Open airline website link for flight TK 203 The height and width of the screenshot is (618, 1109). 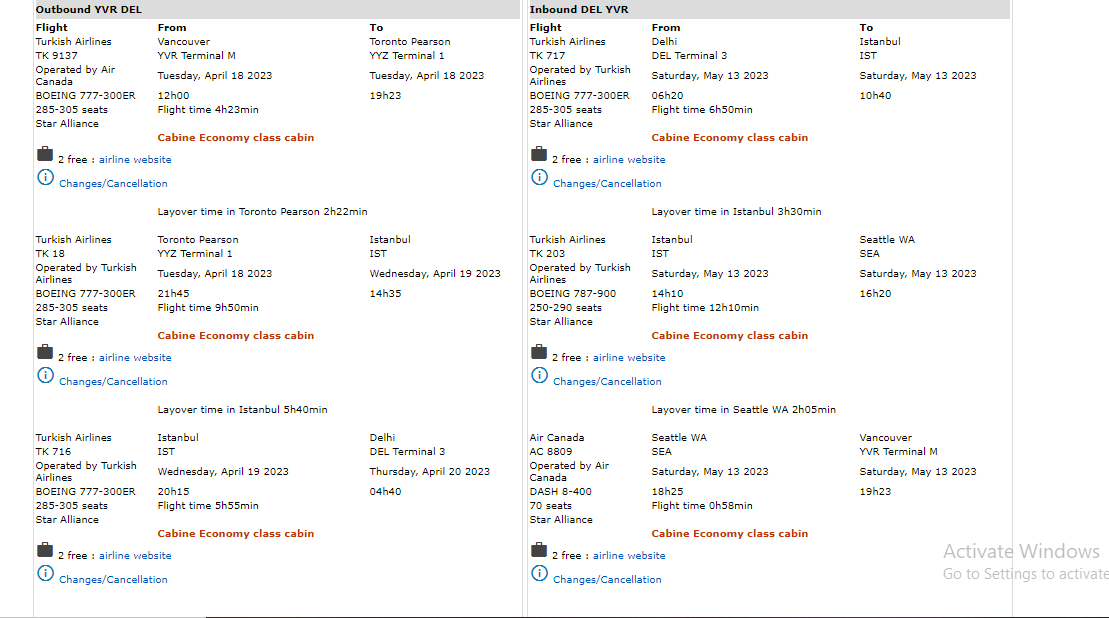click(x=629, y=358)
